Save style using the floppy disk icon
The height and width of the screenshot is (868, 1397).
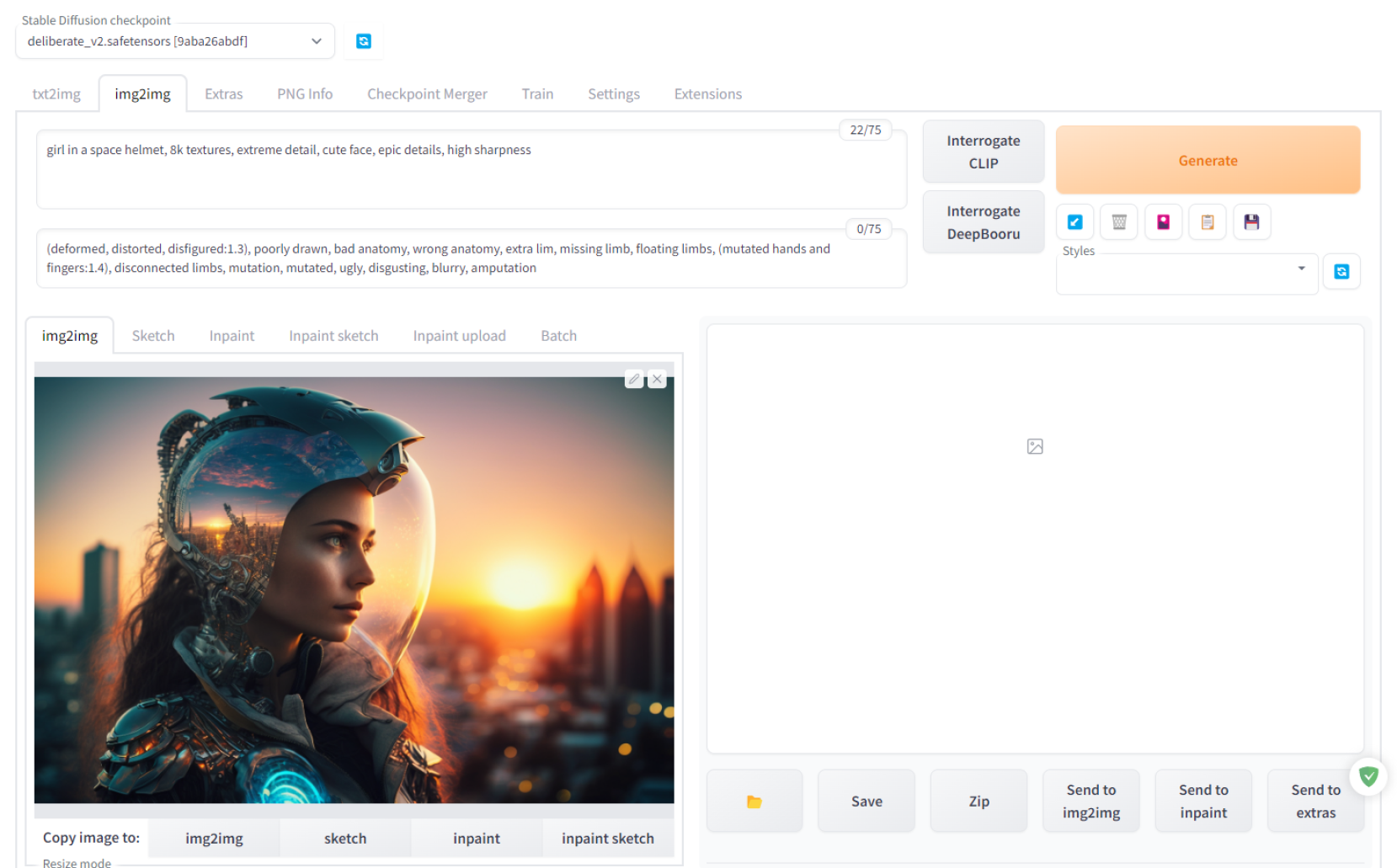(x=1252, y=222)
